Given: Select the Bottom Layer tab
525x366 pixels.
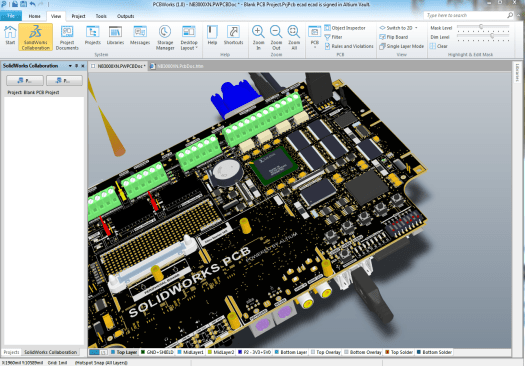Looking at the screenshot, I should tap(291, 352).
